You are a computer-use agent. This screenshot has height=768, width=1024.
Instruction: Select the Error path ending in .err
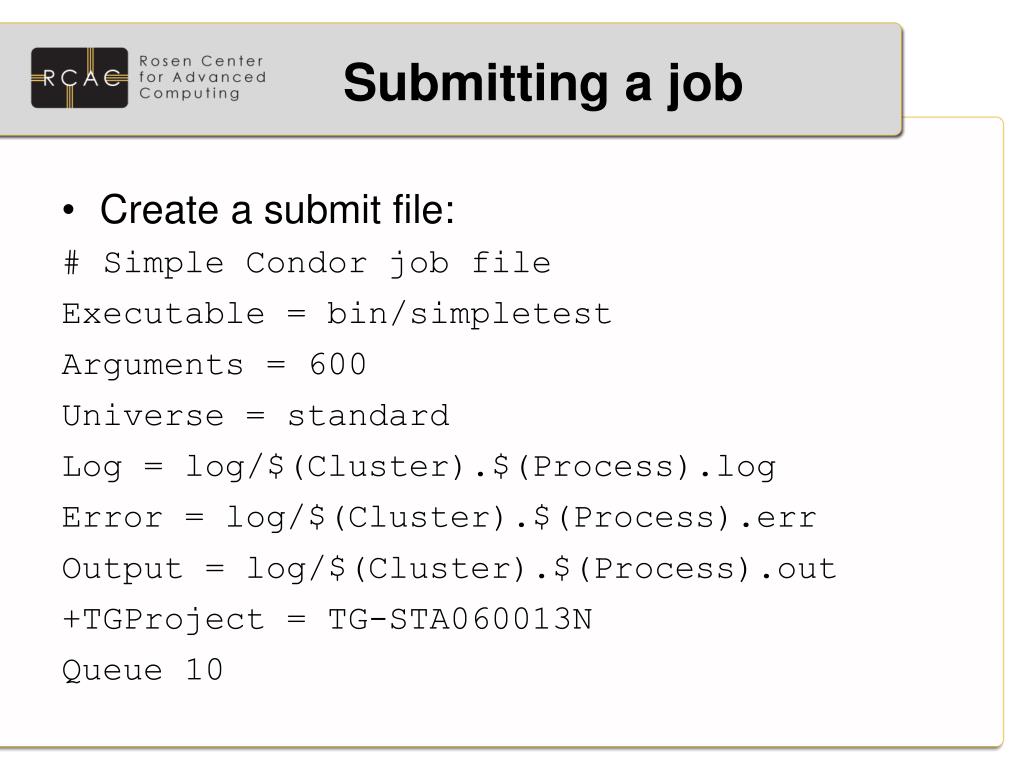coord(521,519)
